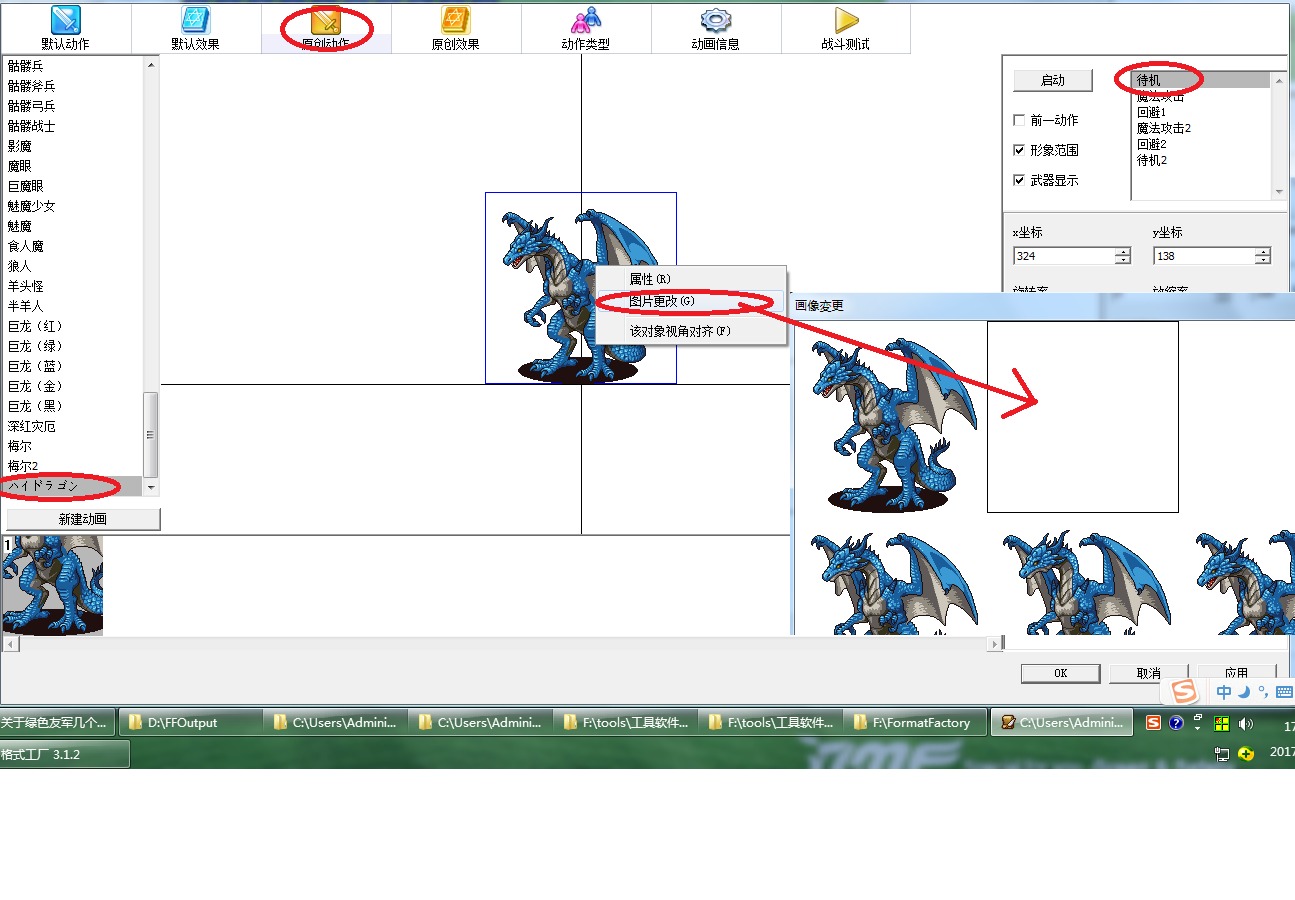
Task: Select 巨龙（蓝） in the monster list
Action: (x=72, y=366)
